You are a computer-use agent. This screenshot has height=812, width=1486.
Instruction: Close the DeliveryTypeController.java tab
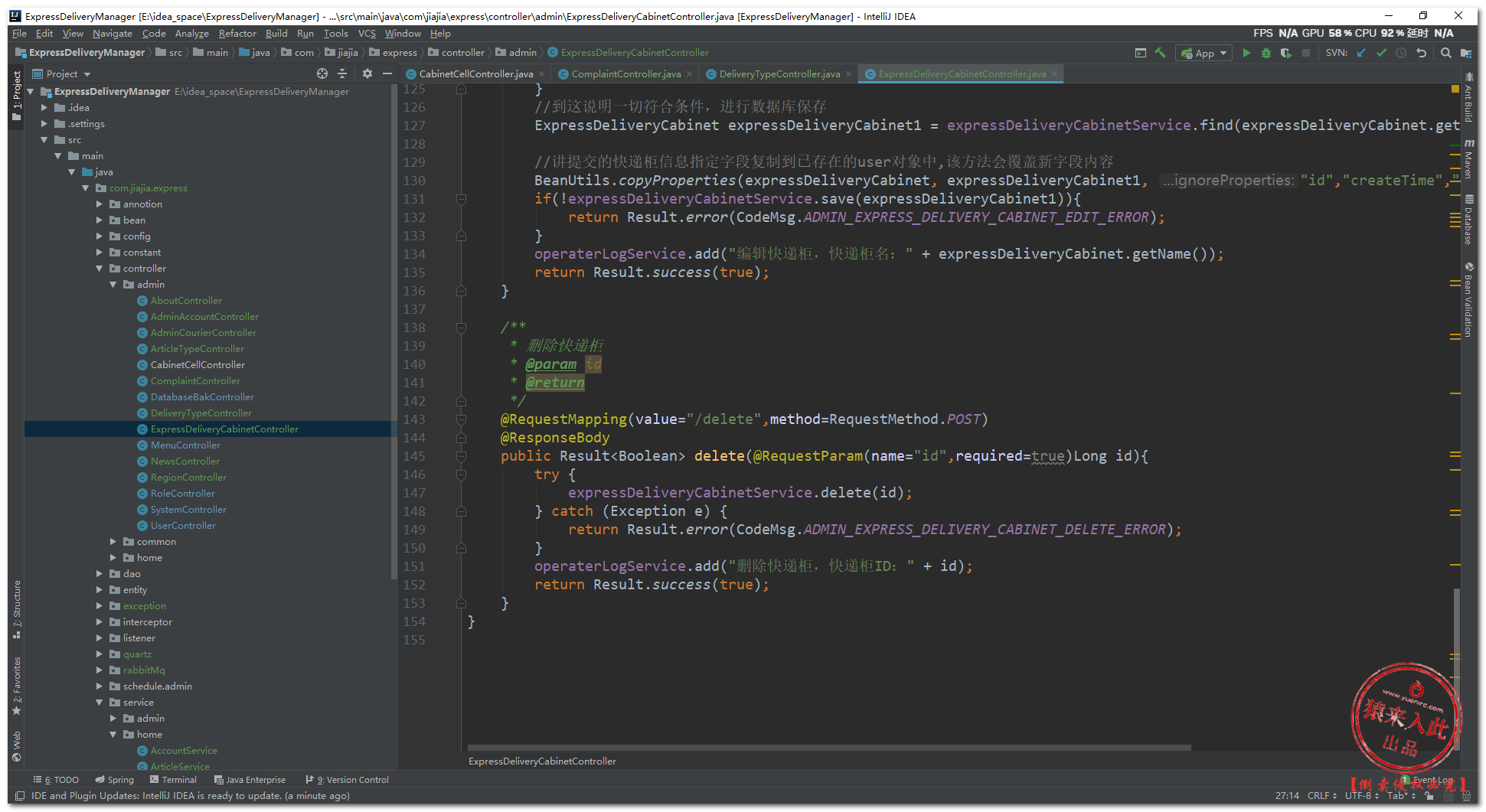[x=848, y=74]
